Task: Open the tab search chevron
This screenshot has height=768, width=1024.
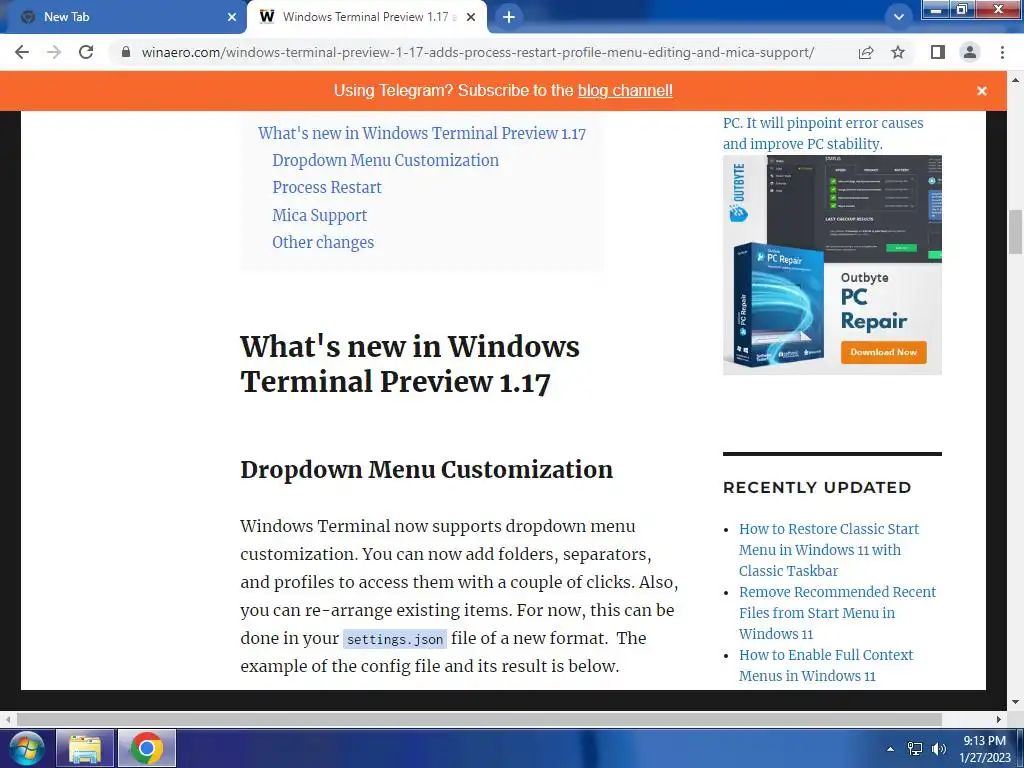Action: pyautogui.click(x=899, y=17)
